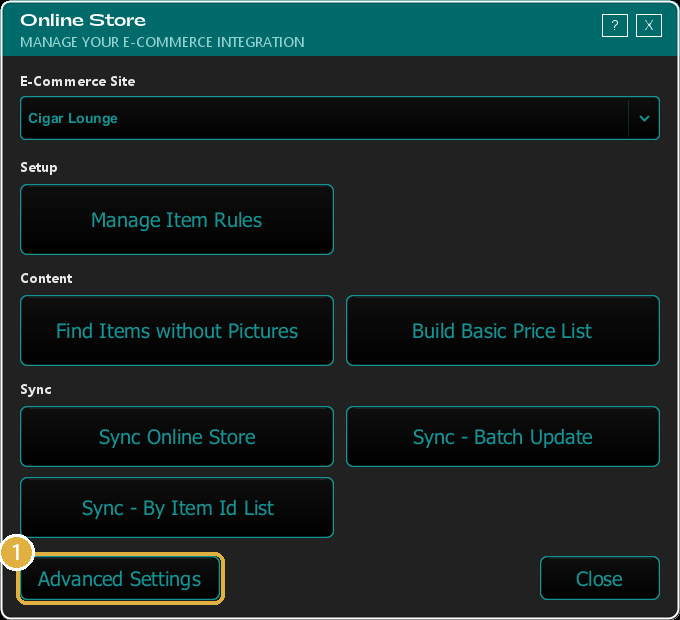The image size is (680, 620).
Task: Click the Close button at bottom
Action: pos(600,578)
